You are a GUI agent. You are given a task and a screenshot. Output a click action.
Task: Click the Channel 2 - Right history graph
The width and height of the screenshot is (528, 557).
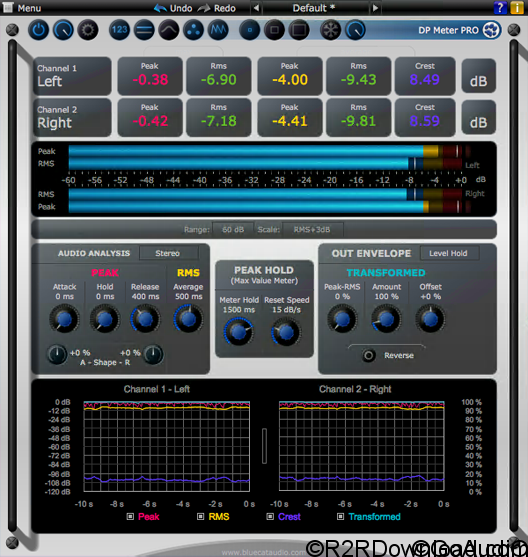tap(362, 447)
